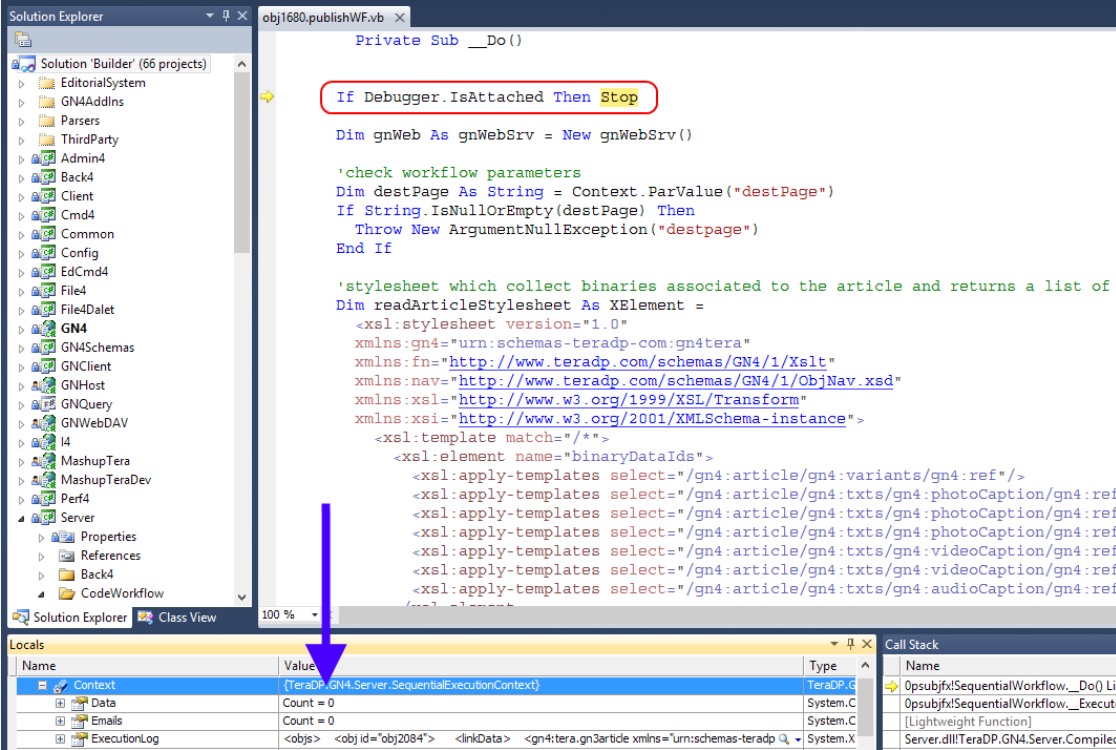The height and width of the screenshot is (750, 1116).
Task: Pin the Solution Explorer panel
Action: 226,16
